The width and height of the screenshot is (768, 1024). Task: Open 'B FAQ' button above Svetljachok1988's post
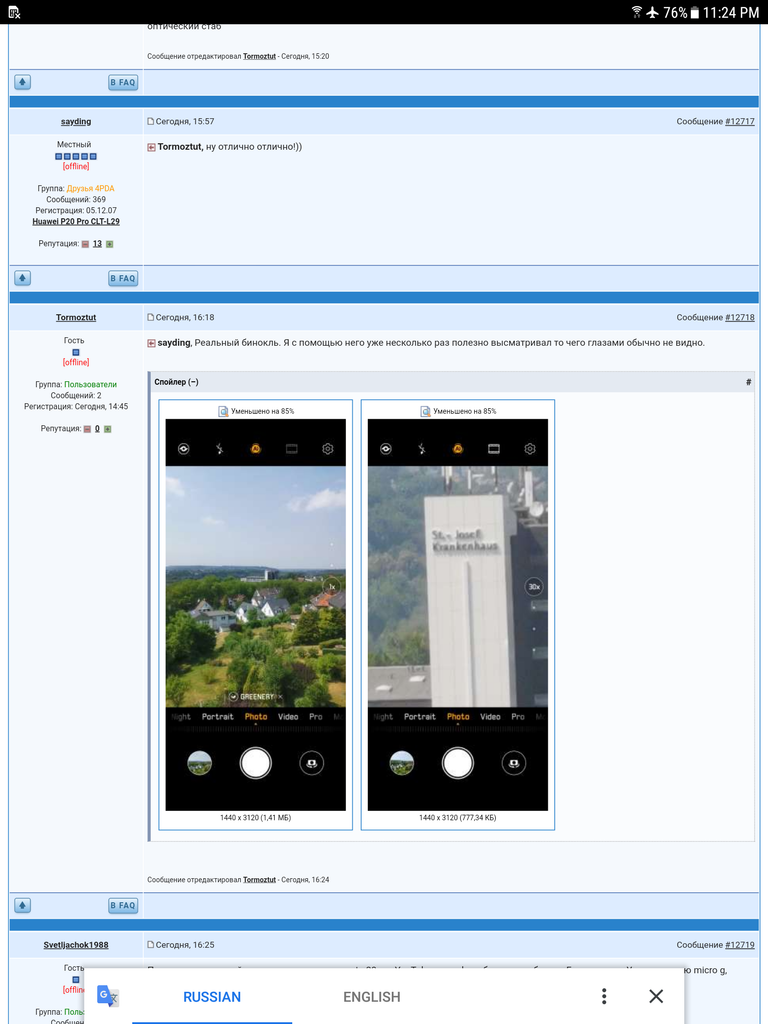[123, 905]
